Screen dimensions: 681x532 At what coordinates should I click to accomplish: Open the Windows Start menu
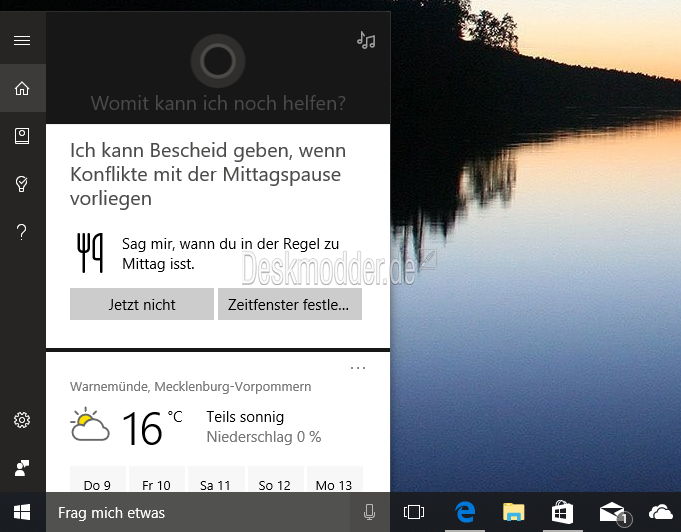point(22,512)
